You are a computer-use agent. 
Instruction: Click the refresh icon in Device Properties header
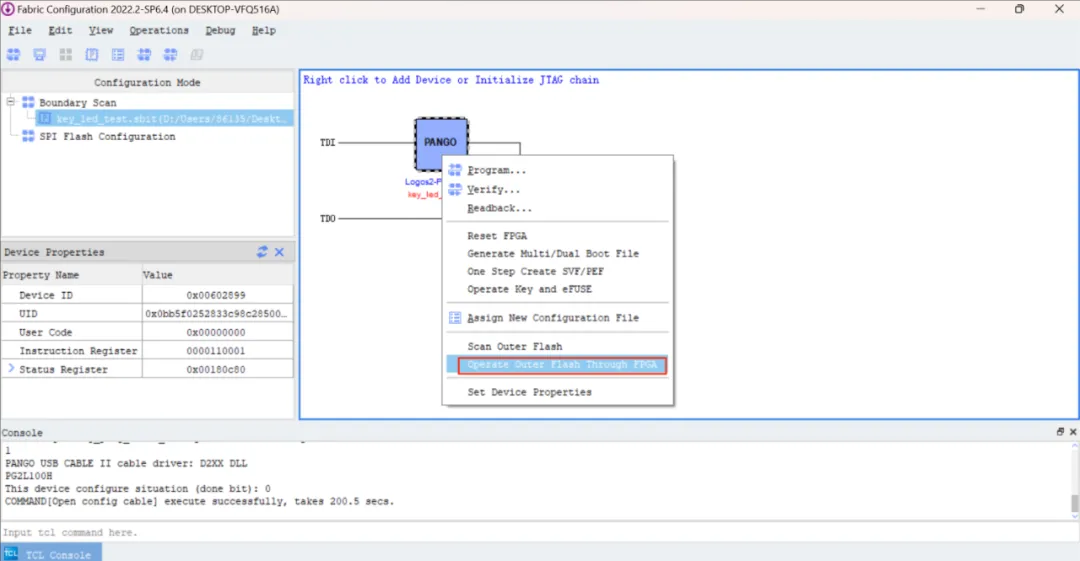pyautogui.click(x=262, y=252)
